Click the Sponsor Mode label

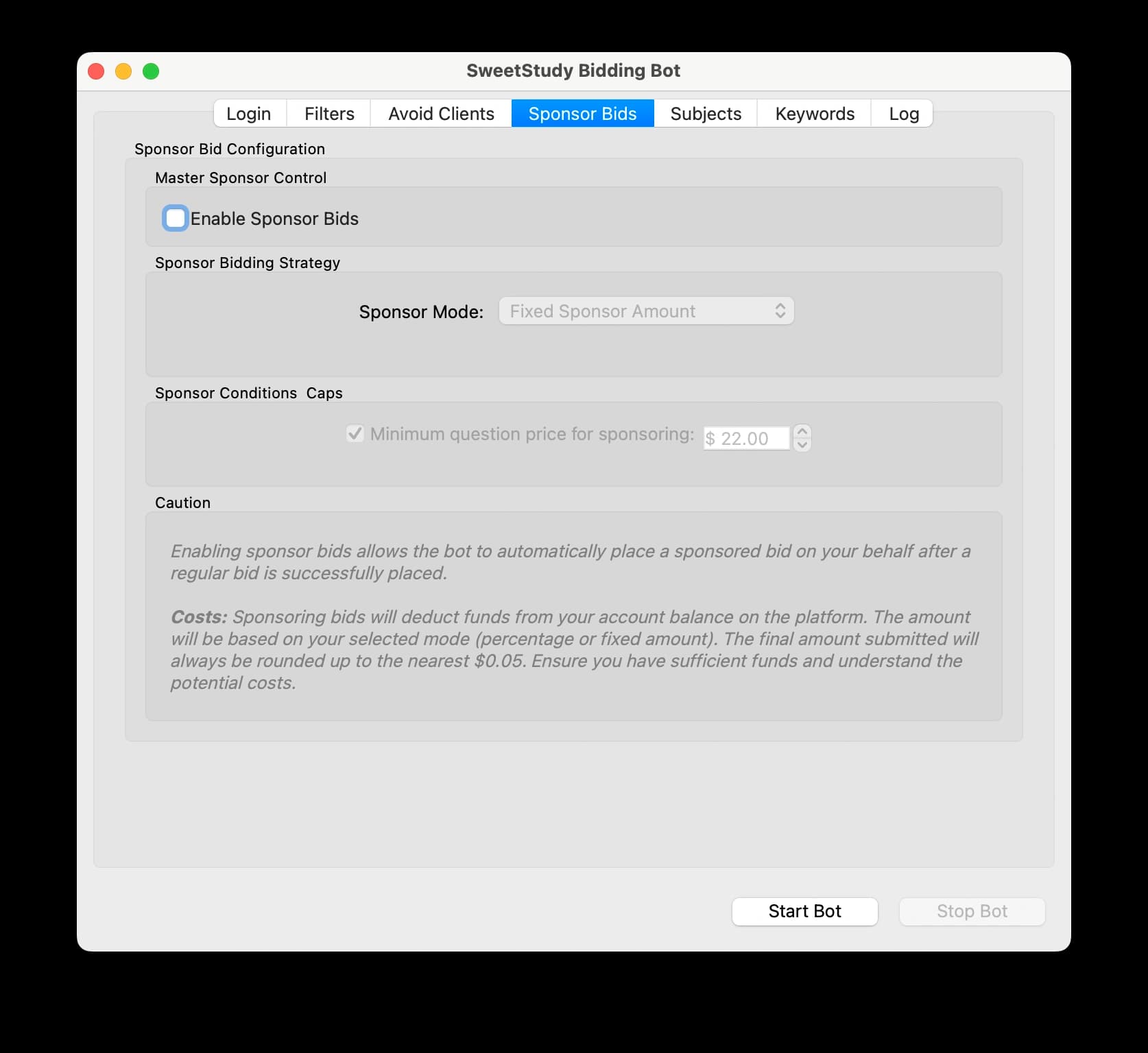coord(421,312)
